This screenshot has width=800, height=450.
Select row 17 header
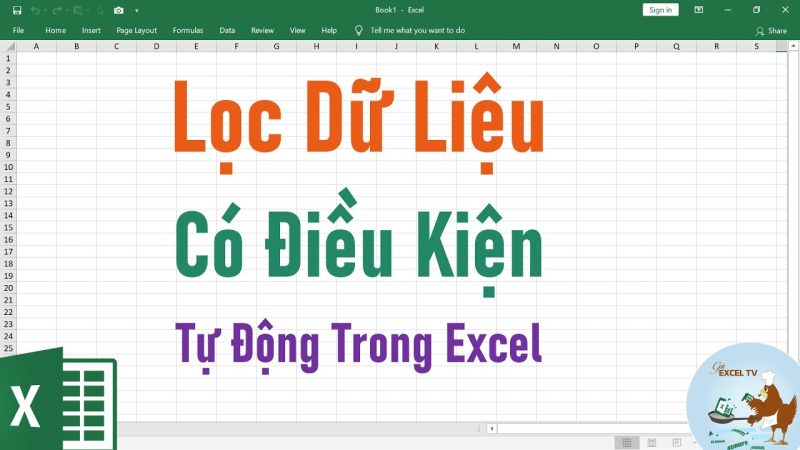click(x=8, y=252)
